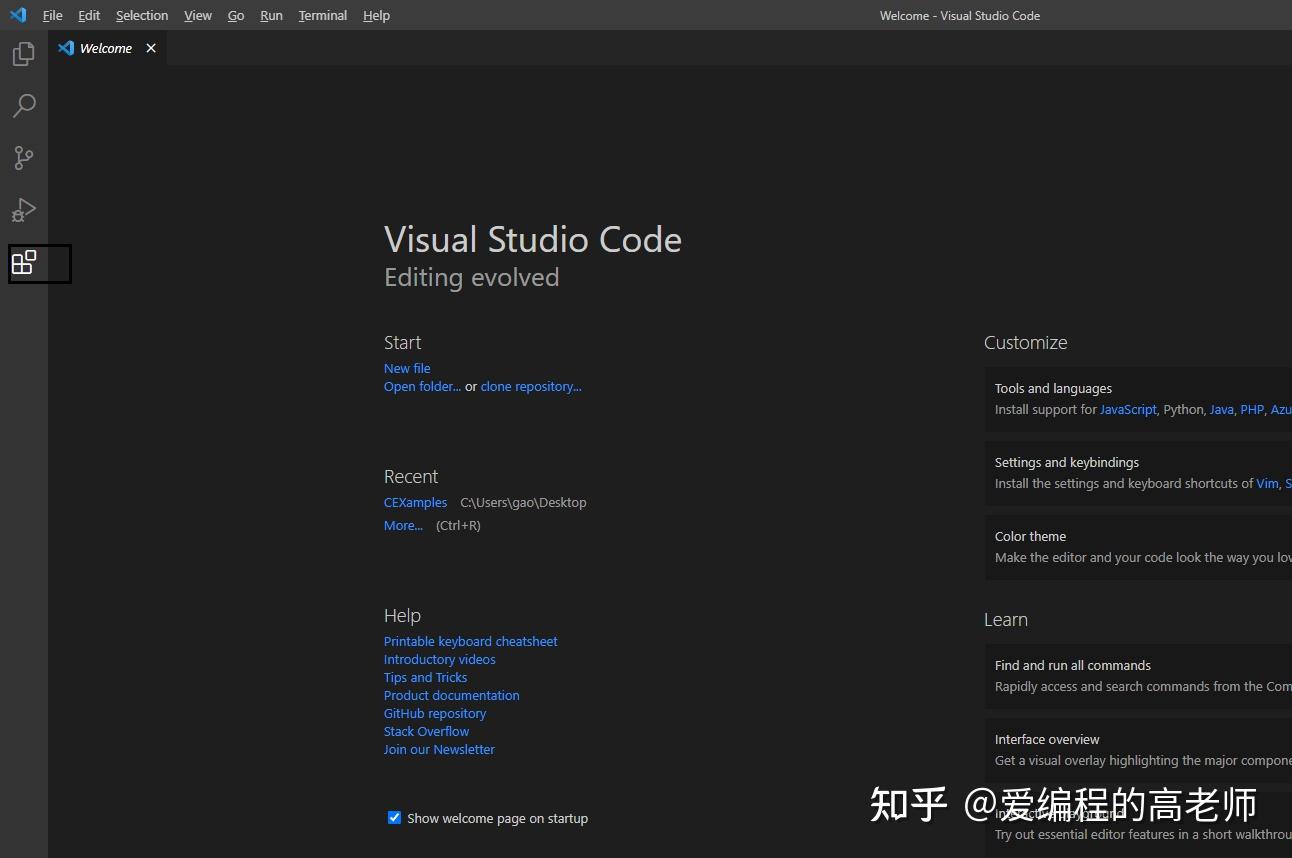The image size is (1292, 858).
Task: Install support for JavaScript link
Action: [1128, 409]
